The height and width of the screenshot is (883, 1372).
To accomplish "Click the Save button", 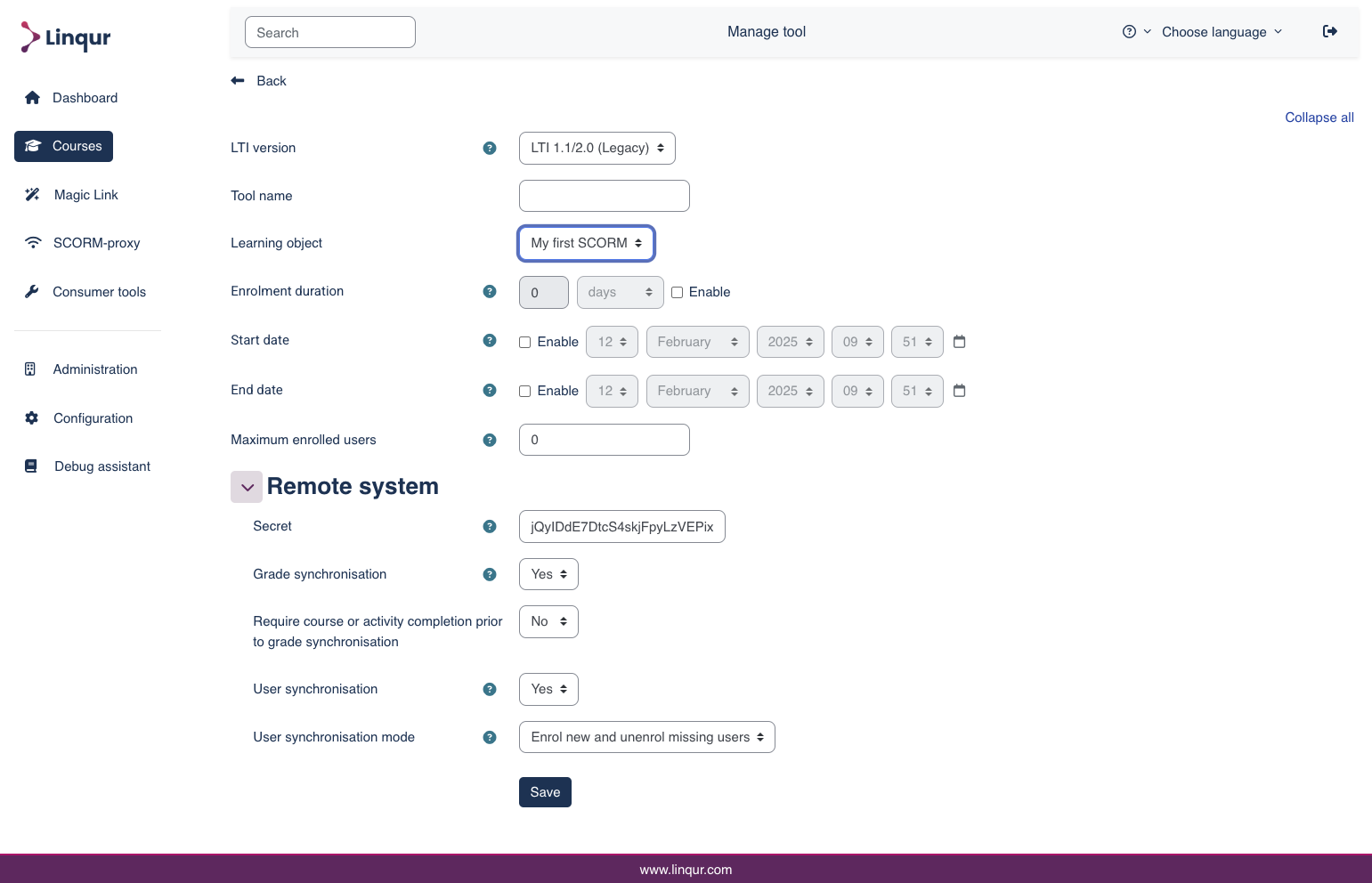I will [545, 792].
